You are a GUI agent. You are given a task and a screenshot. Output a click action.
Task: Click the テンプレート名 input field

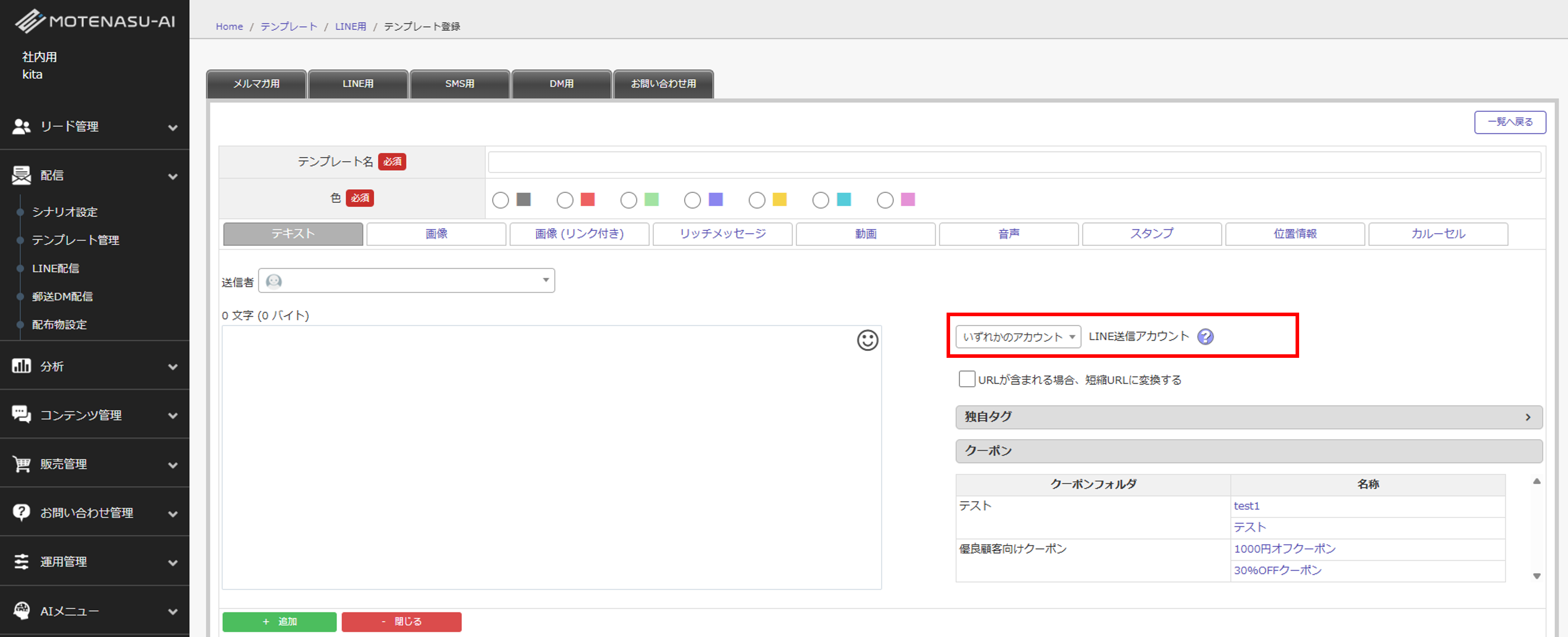(x=1014, y=162)
